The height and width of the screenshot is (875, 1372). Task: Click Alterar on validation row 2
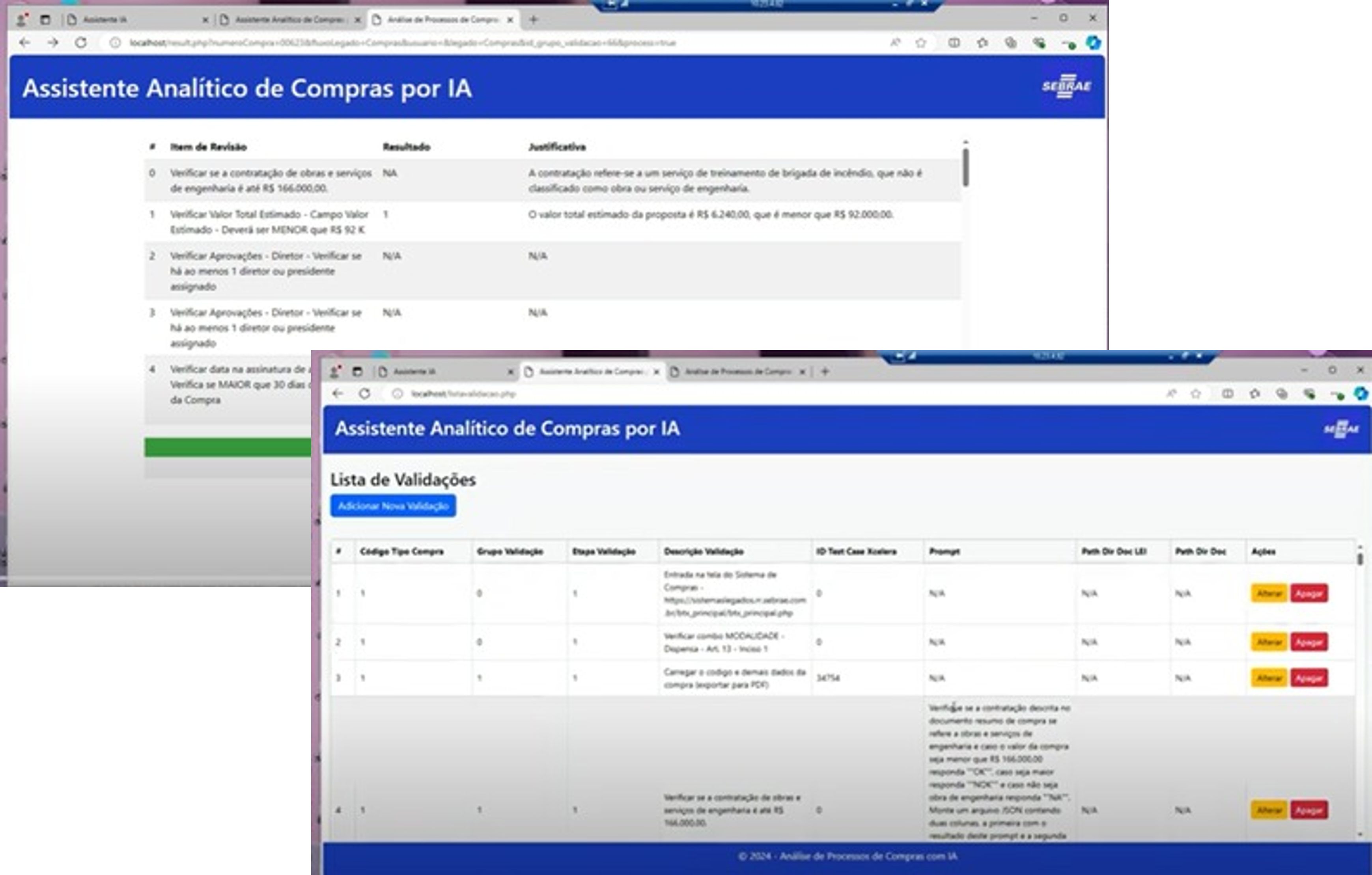[1268, 642]
